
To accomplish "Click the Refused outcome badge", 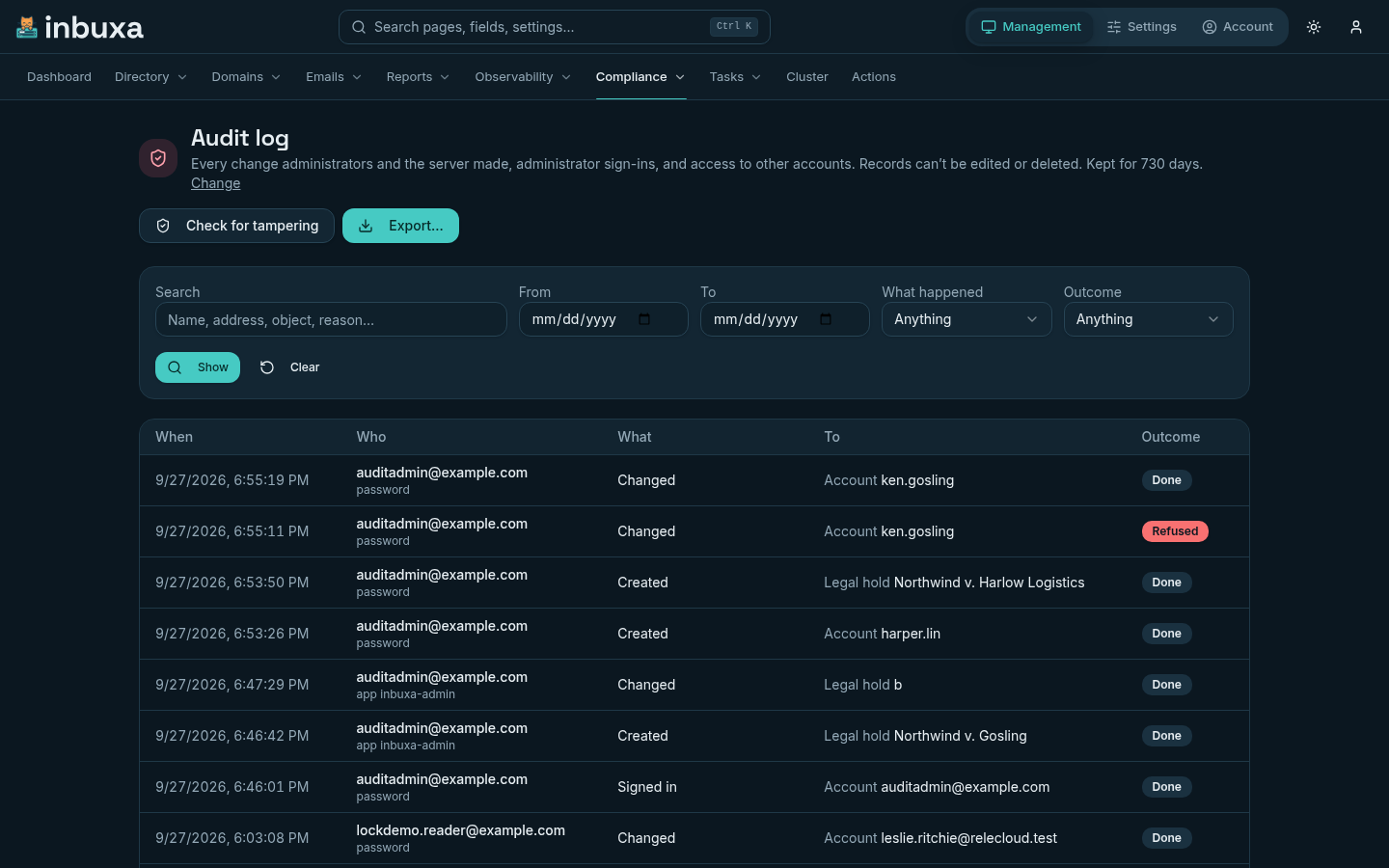I will [x=1175, y=531].
